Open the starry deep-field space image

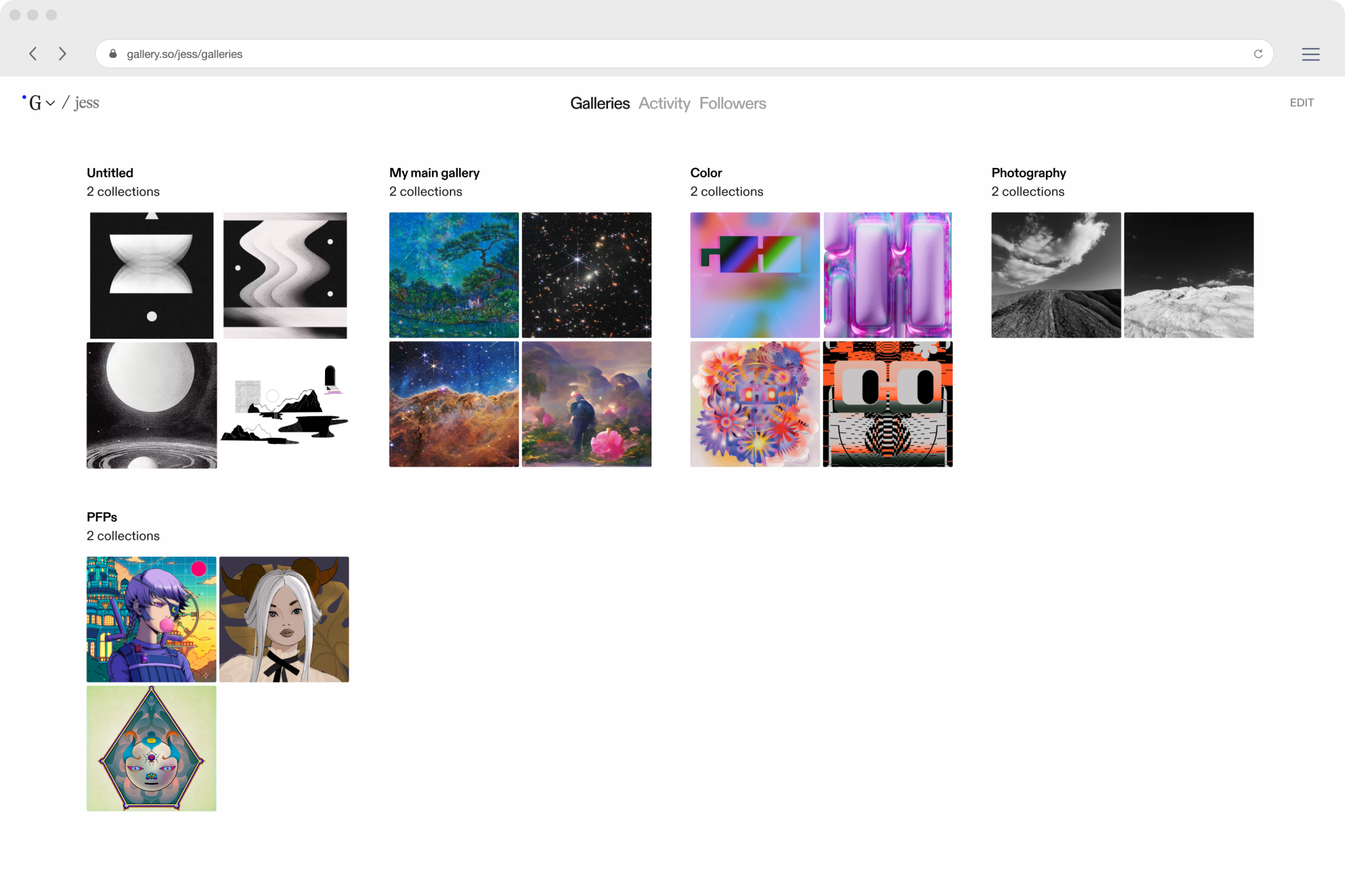click(x=586, y=275)
